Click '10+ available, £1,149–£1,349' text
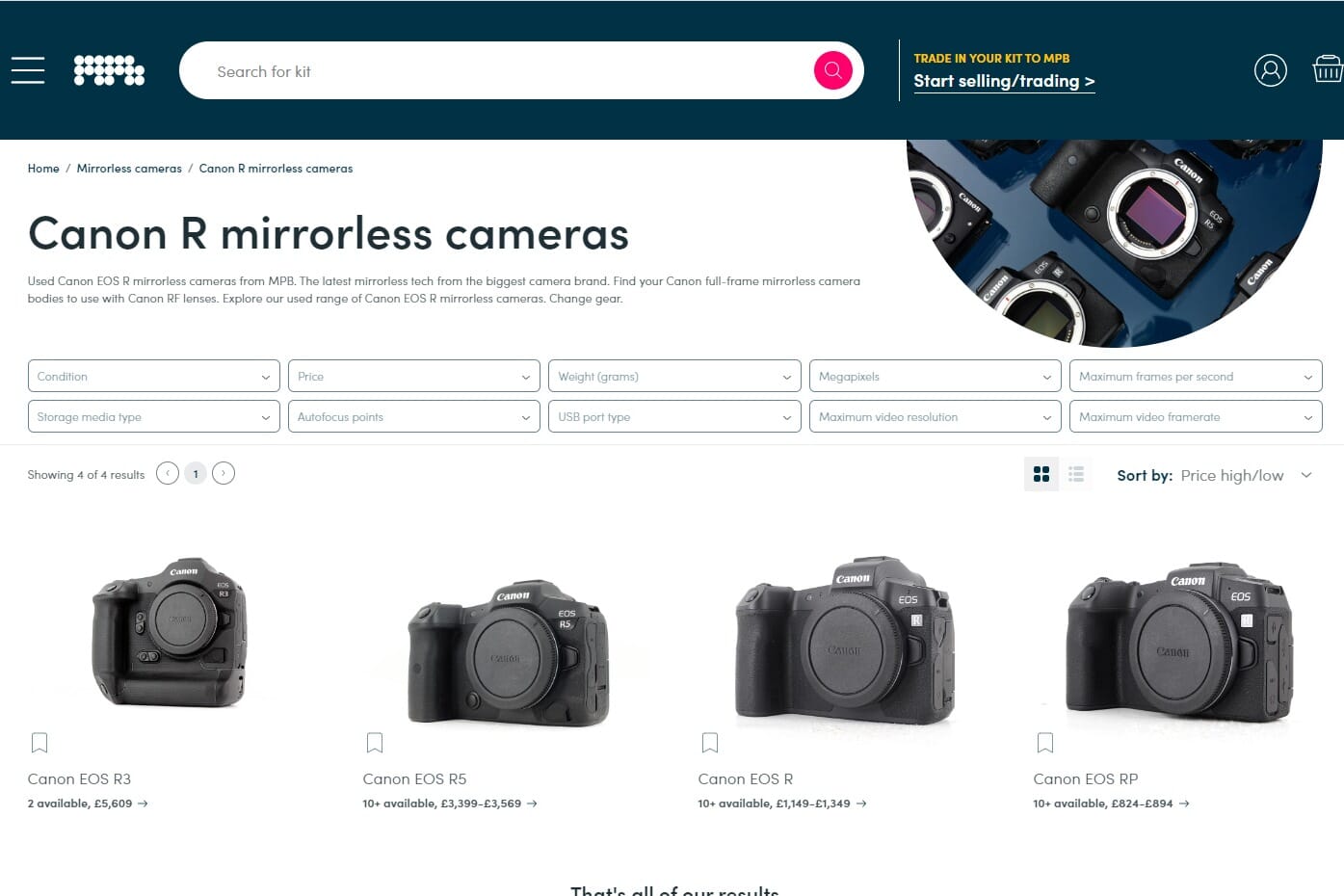Image resolution: width=1344 pixels, height=896 pixels. [x=775, y=804]
